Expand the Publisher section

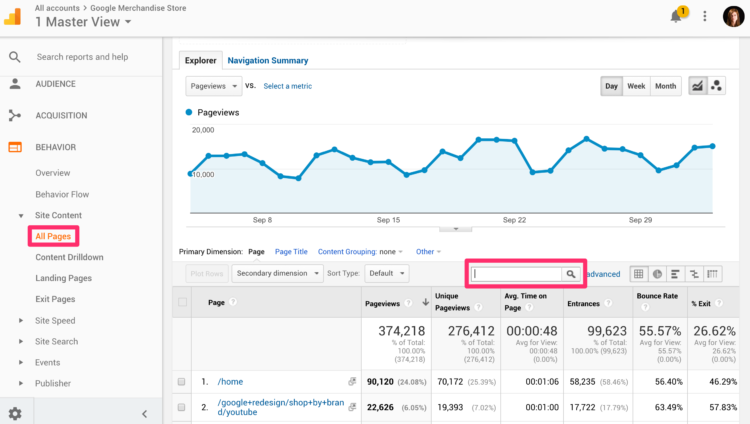click(x=21, y=383)
